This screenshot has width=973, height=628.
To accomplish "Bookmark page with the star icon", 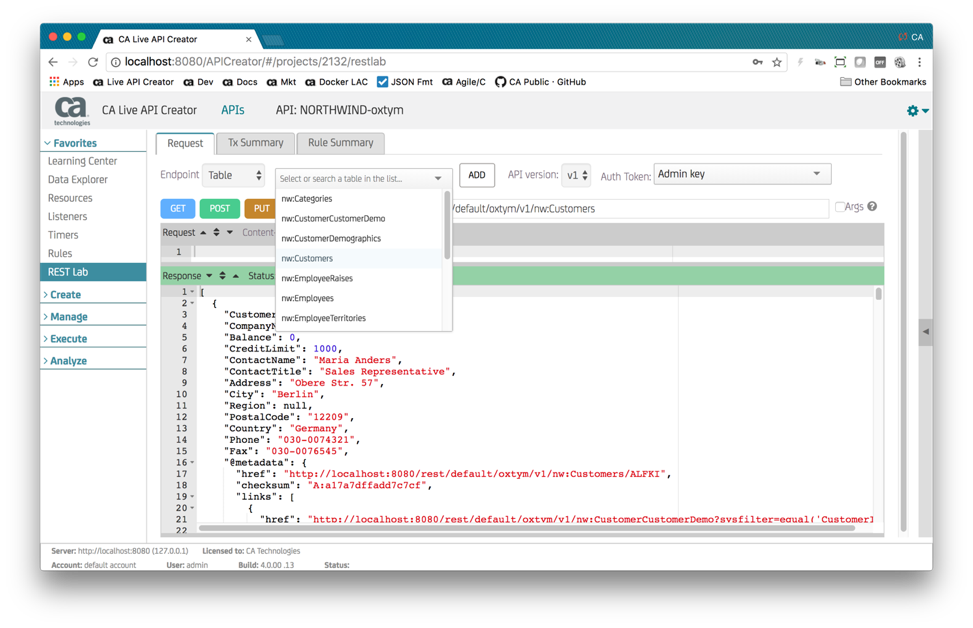I will (777, 62).
